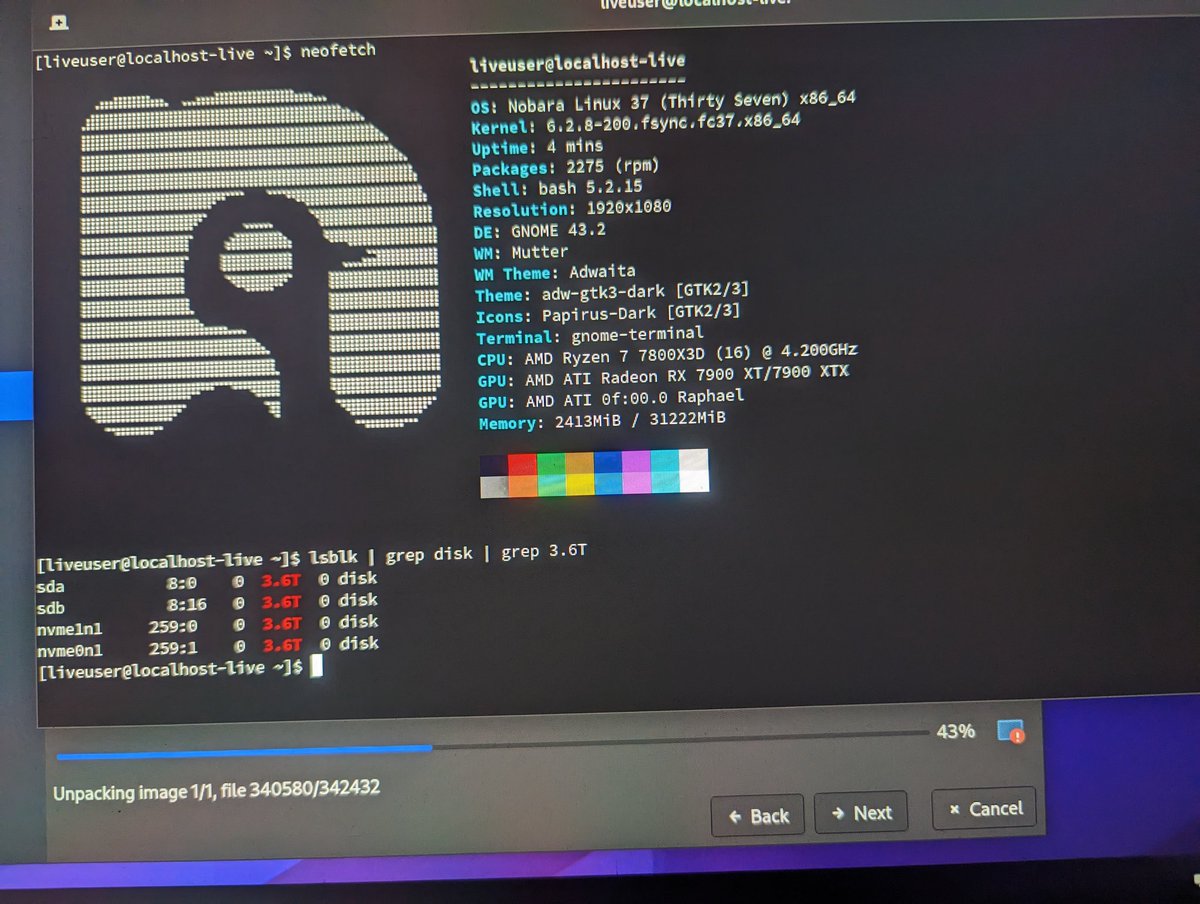Click the 'Packages: 2275 (rpm)' line

(565, 167)
